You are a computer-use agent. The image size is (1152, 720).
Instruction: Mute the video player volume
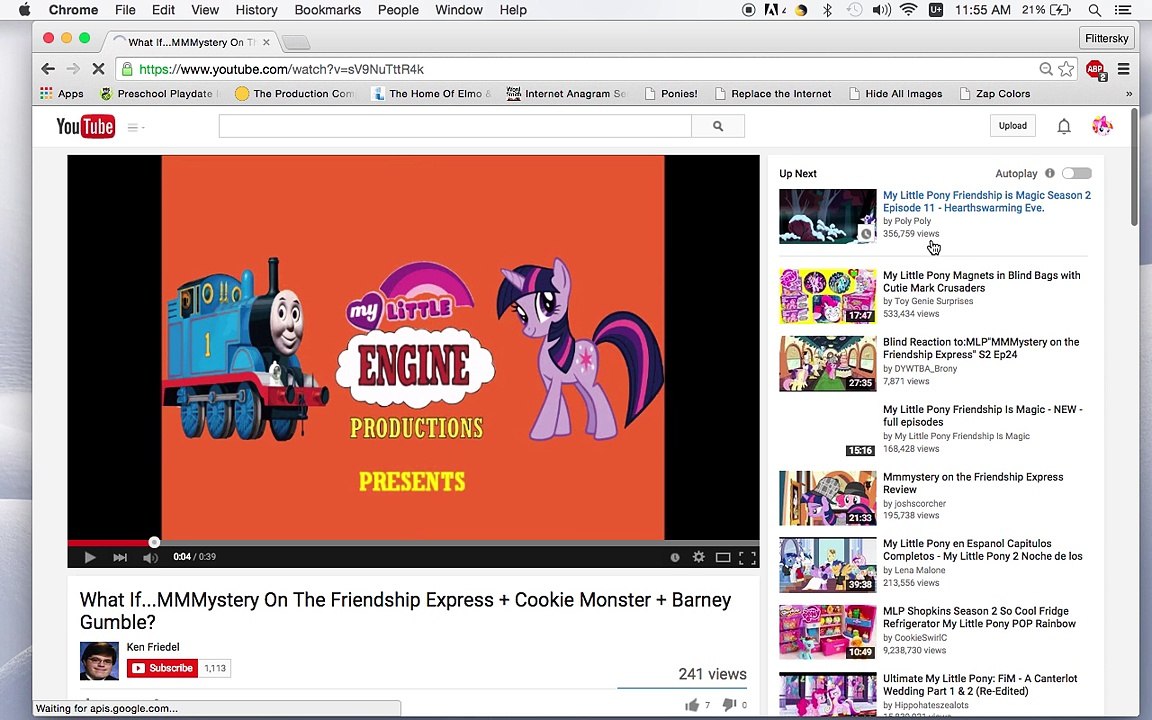coord(151,558)
